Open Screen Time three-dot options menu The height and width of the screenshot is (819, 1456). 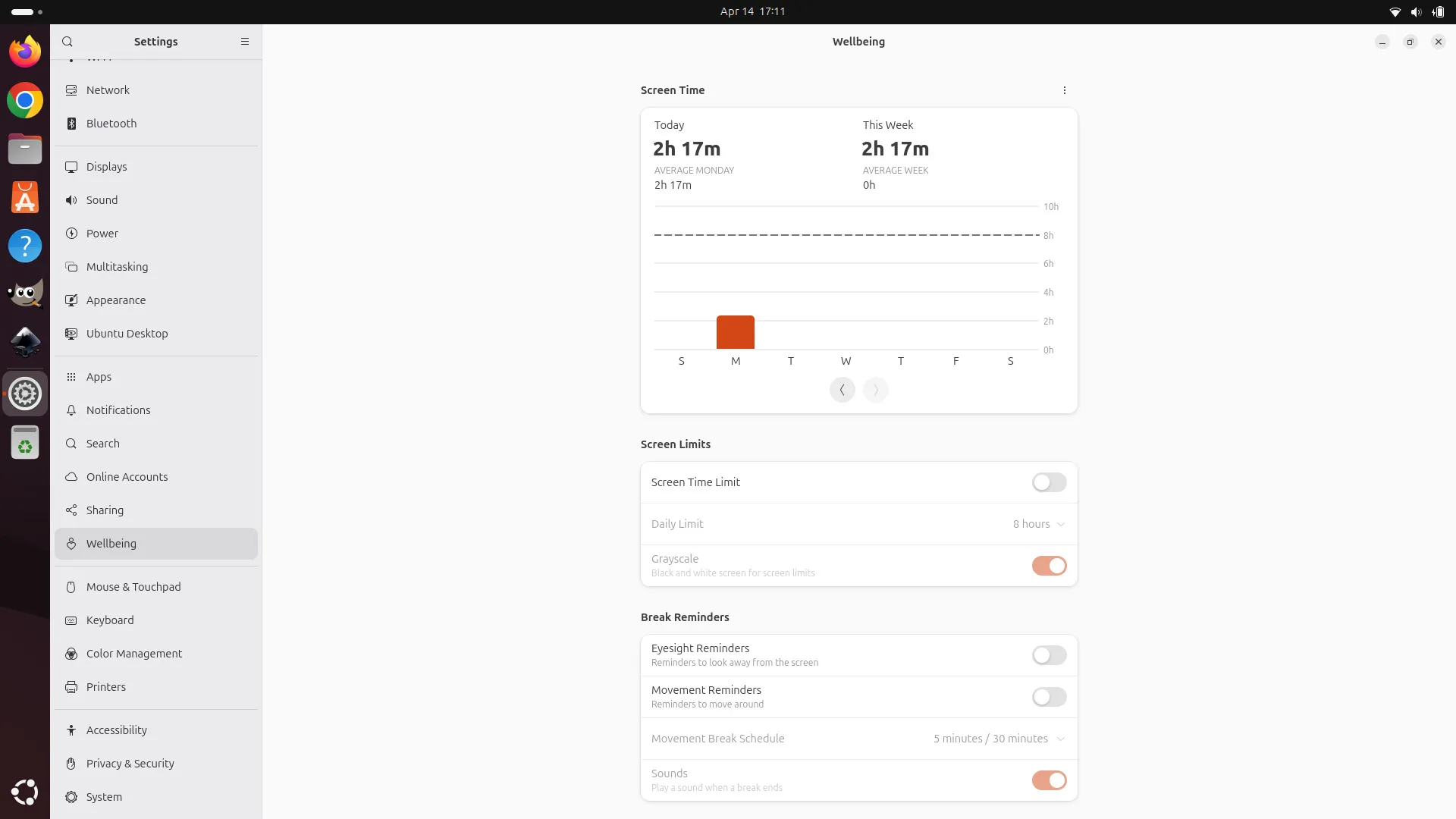(1065, 90)
